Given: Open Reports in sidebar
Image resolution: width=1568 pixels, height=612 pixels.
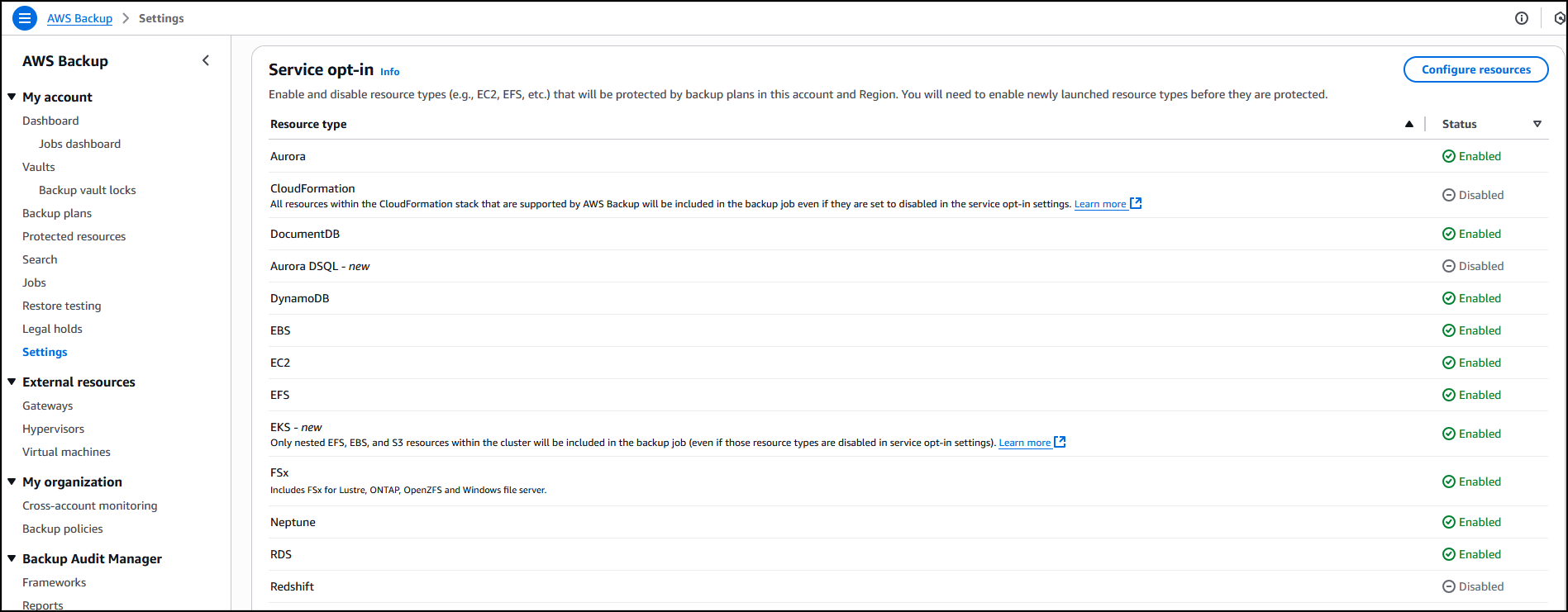Looking at the screenshot, I should (43, 605).
